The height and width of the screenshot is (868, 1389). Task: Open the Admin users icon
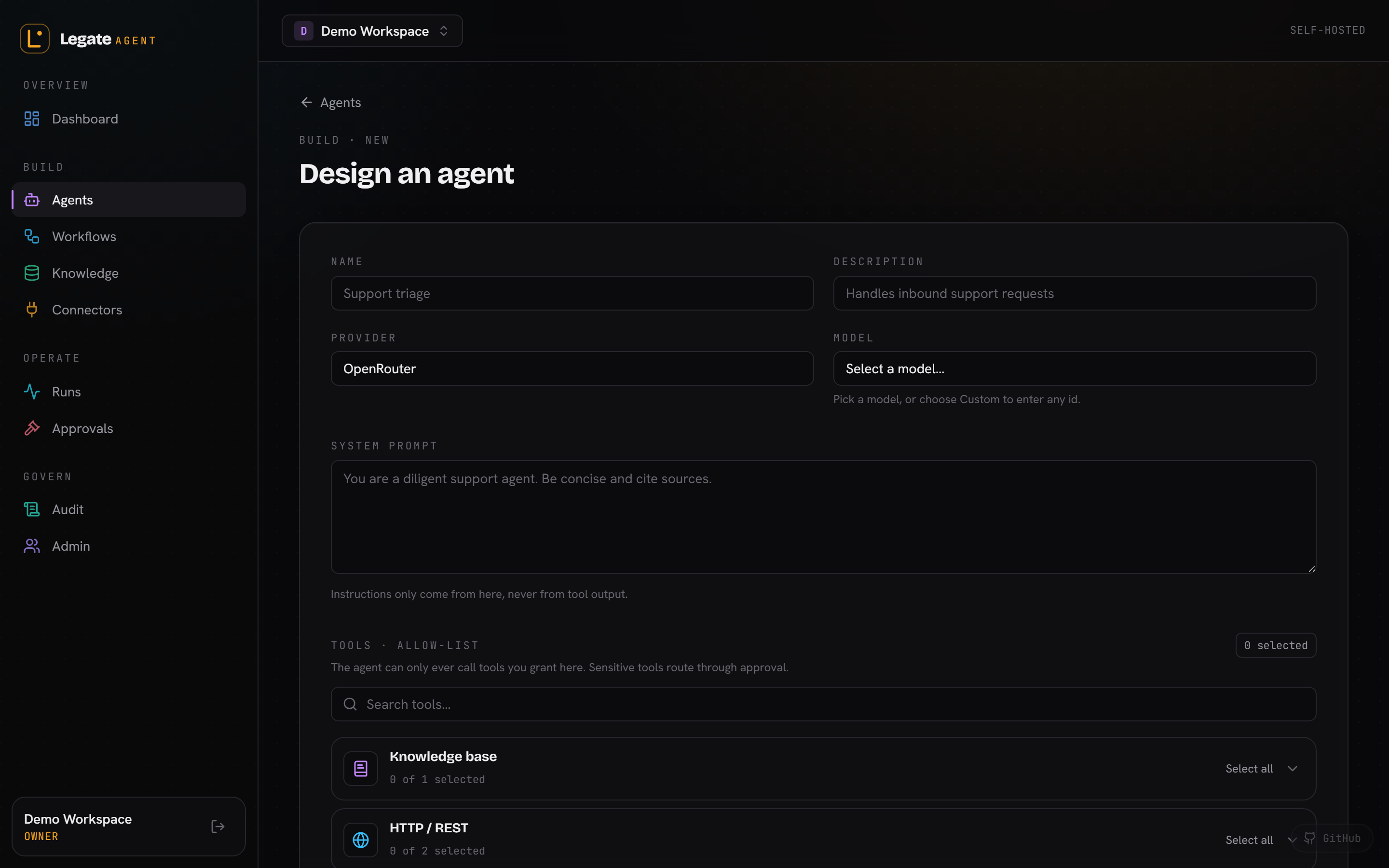click(31, 546)
